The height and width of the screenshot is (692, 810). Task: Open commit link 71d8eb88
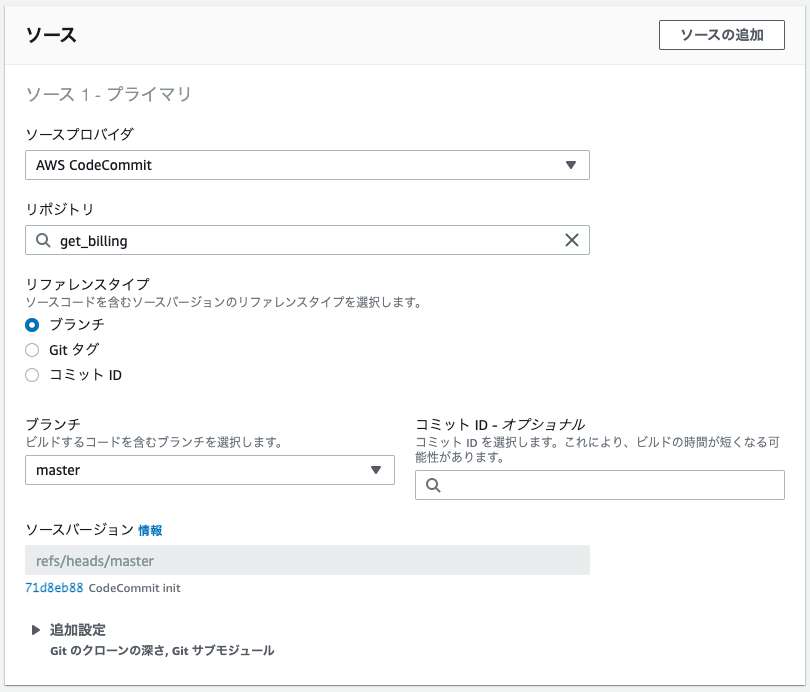pos(54,588)
